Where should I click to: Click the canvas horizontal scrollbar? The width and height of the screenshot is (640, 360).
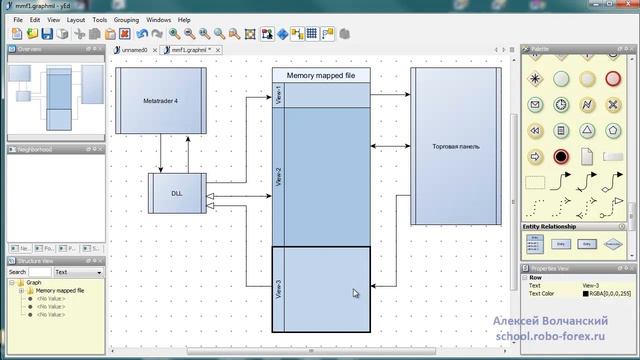(x=311, y=351)
